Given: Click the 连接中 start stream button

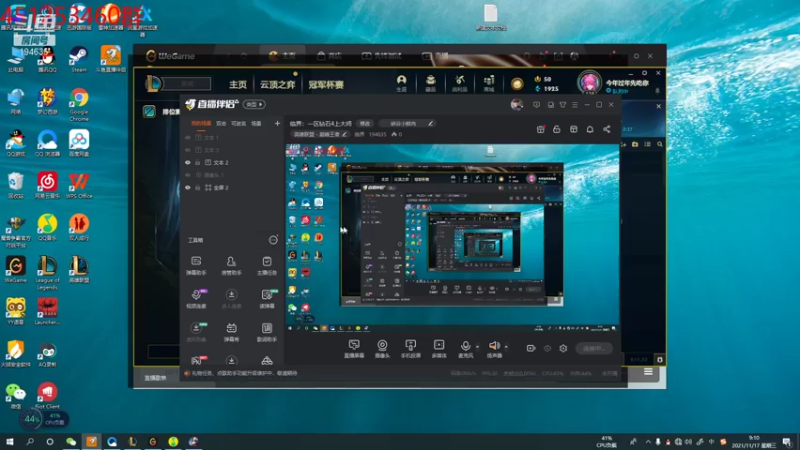Looking at the screenshot, I should click(x=594, y=348).
